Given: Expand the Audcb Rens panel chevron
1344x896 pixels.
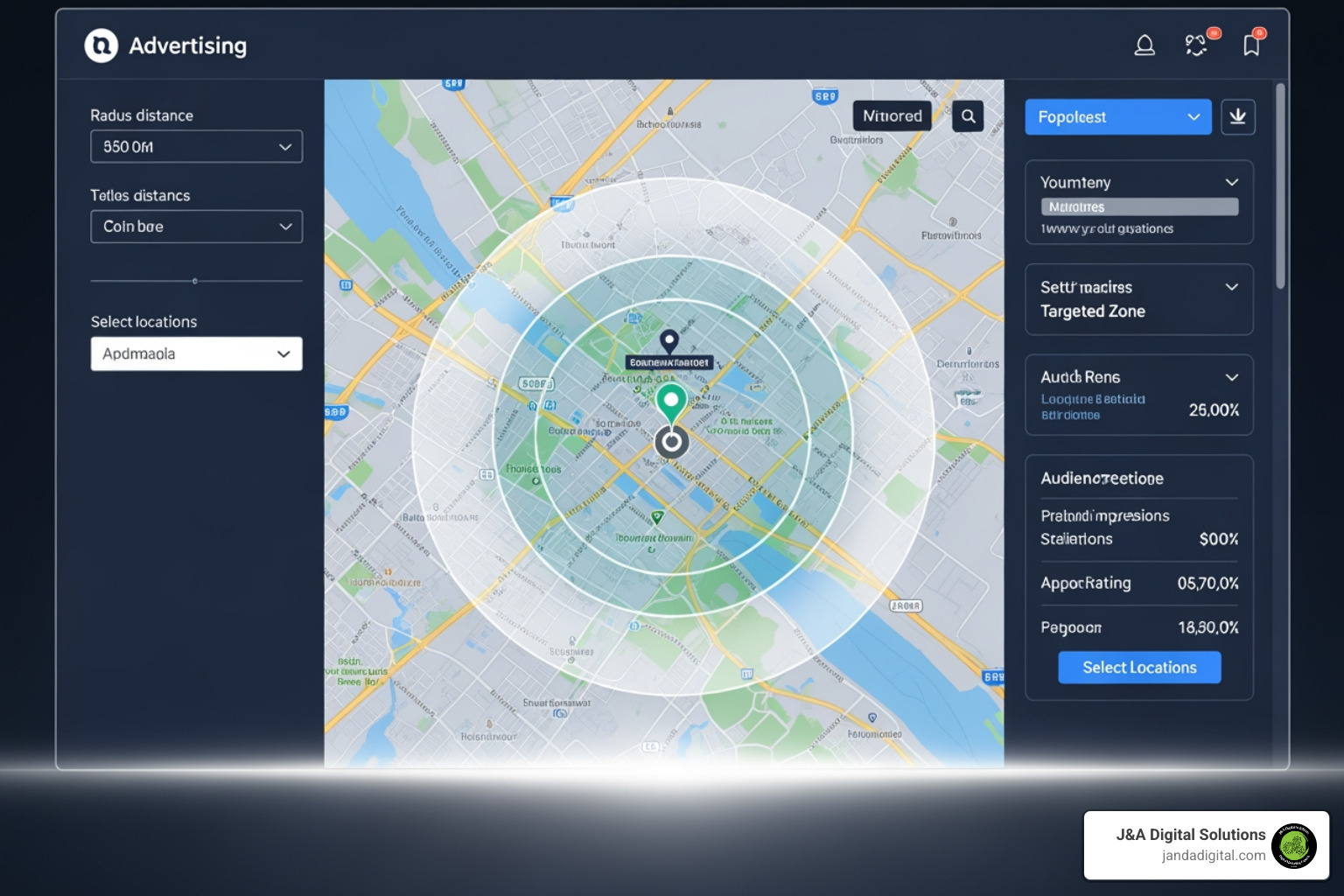Looking at the screenshot, I should (1232, 377).
